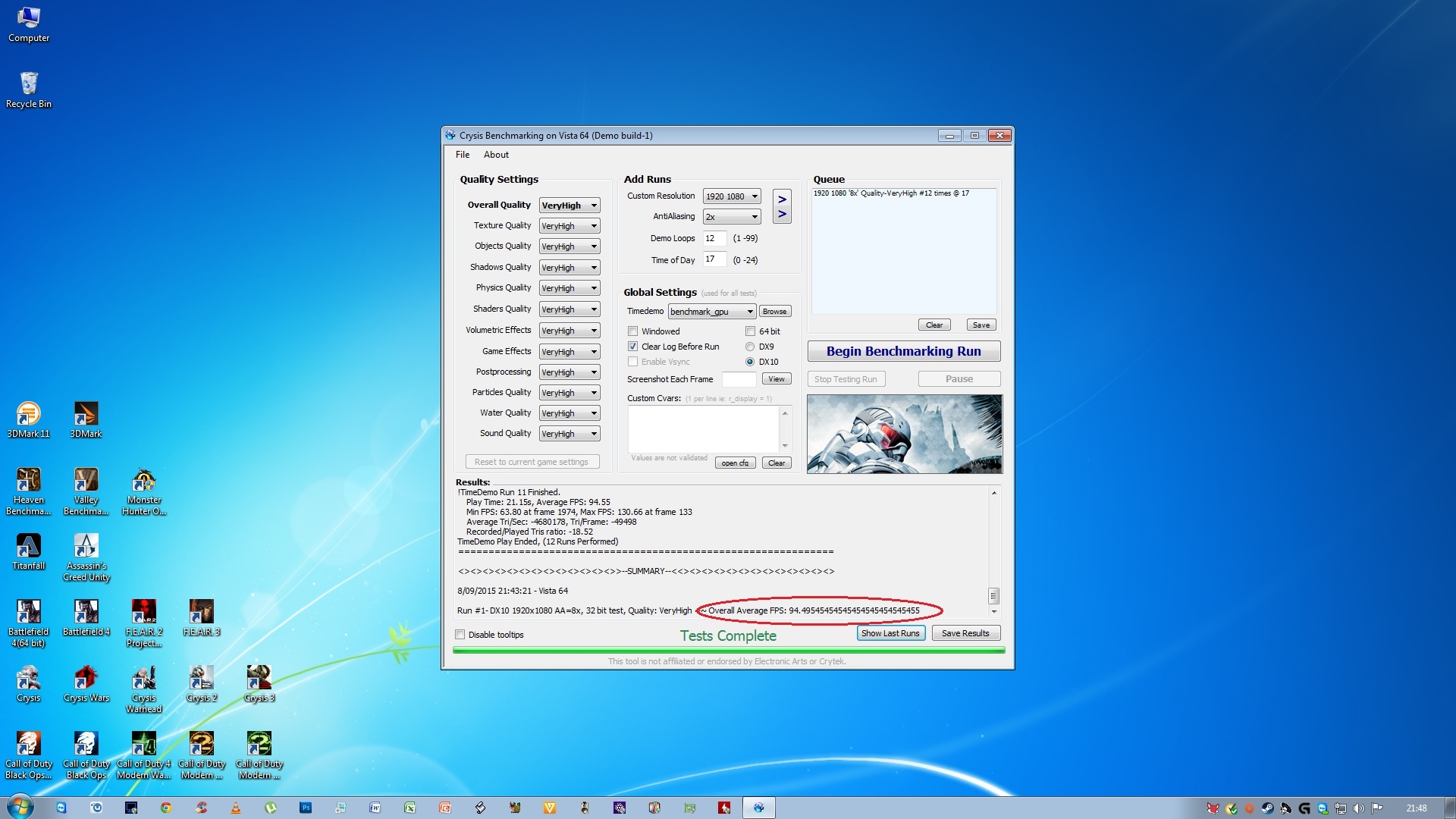Select the F.E.A.R. 2 Project shortcut

point(144,623)
